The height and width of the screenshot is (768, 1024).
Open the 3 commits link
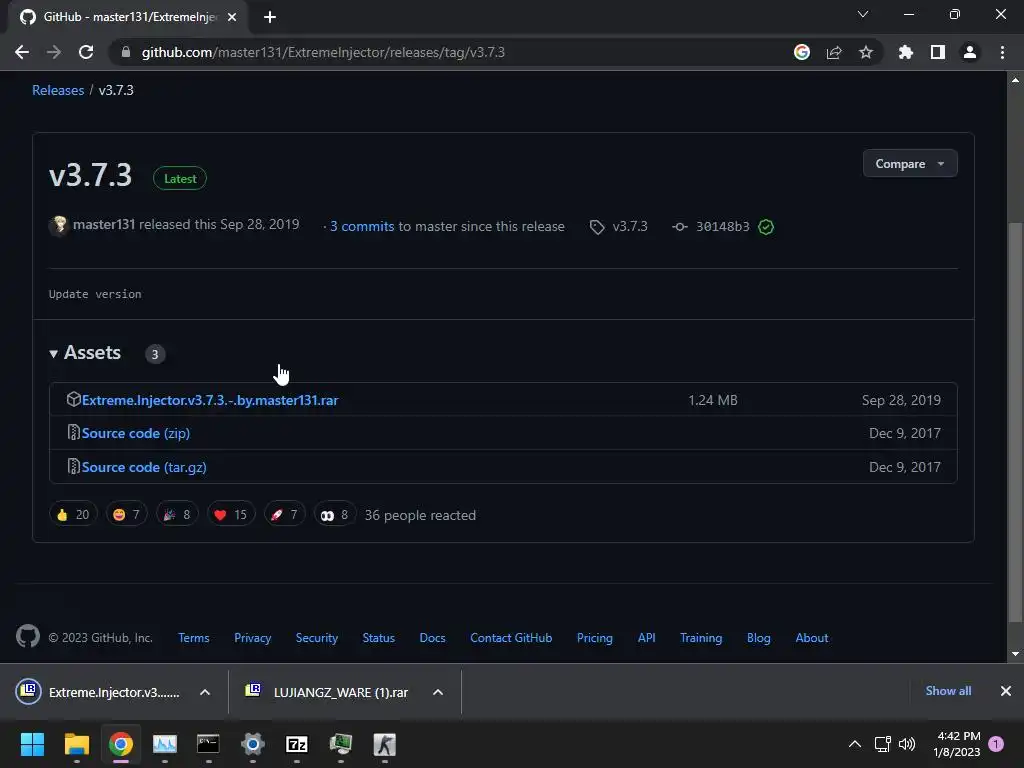point(362,226)
